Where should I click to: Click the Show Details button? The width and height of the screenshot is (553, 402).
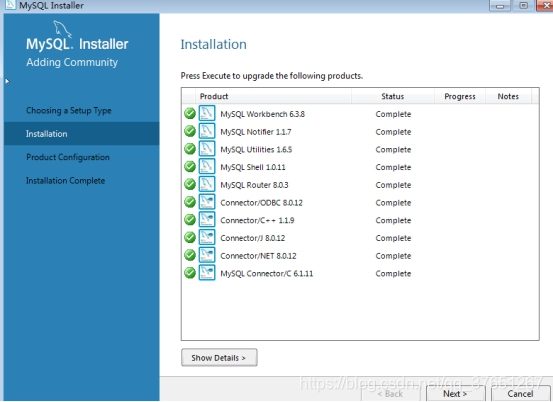click(x=219, y=358)
